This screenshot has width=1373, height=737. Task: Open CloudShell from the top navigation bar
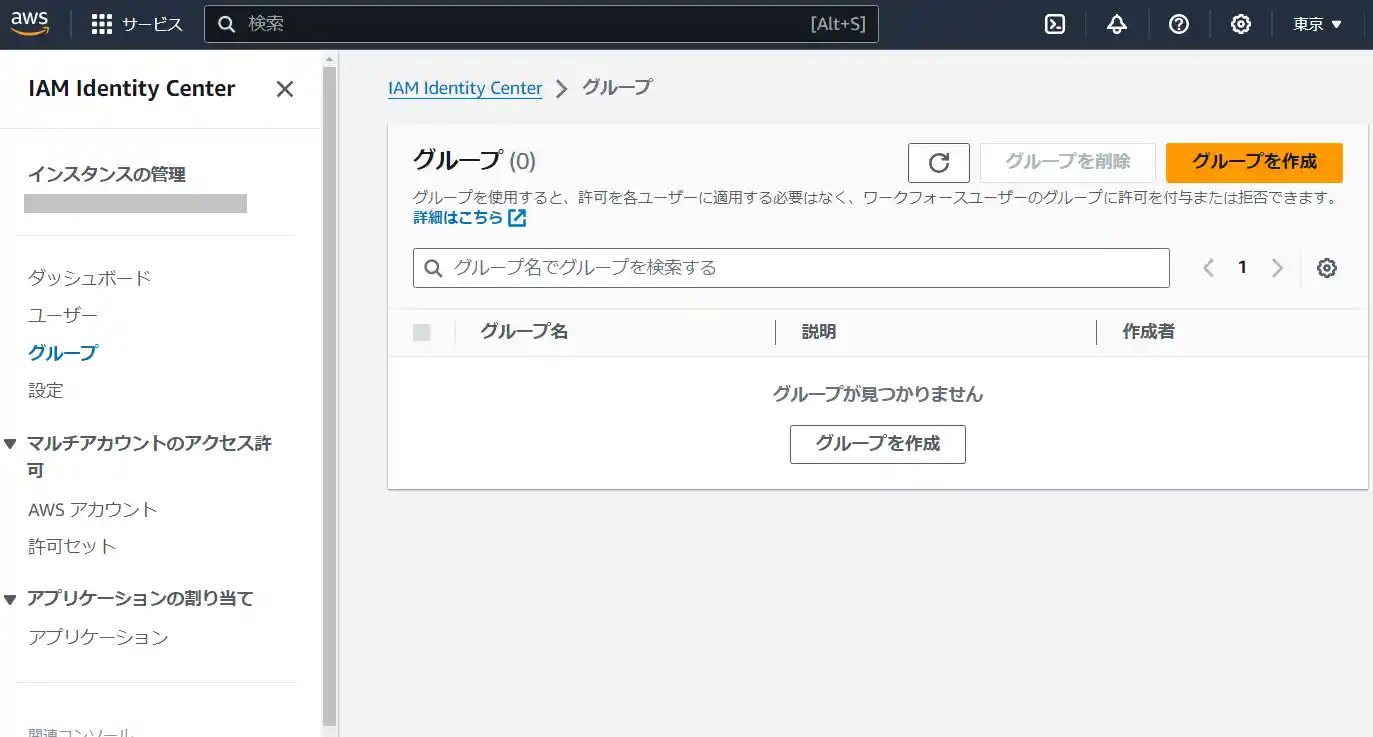click(1054, 23)
